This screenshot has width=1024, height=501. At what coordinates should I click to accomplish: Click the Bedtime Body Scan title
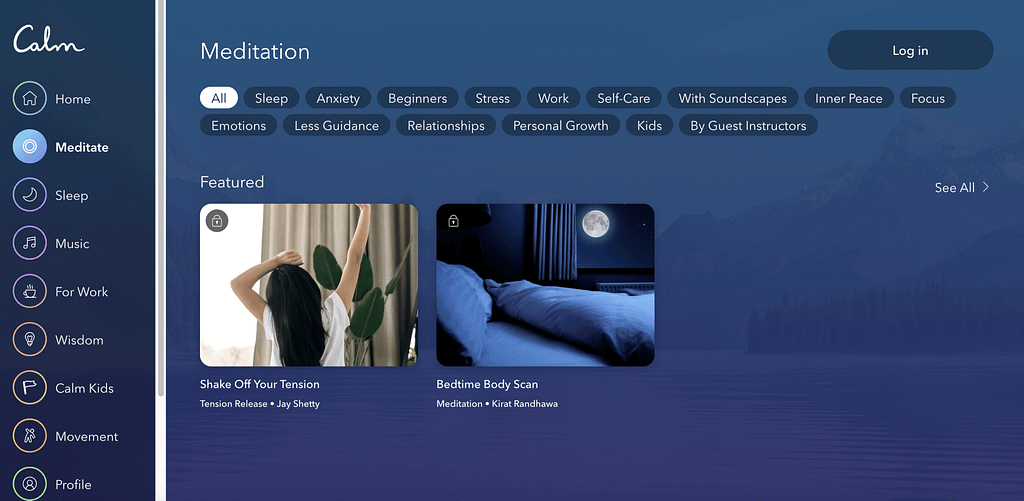[x=487, y=384]
